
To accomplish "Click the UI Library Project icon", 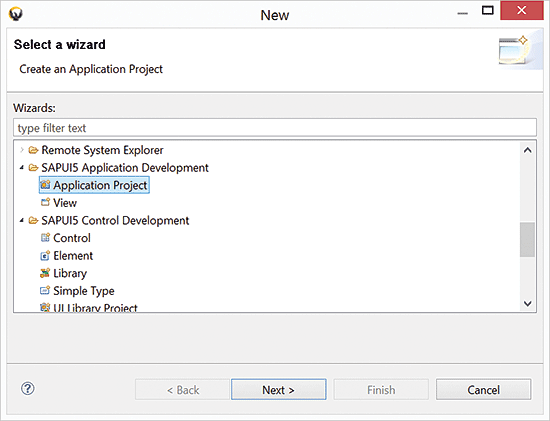I will (x=45, y=307).
